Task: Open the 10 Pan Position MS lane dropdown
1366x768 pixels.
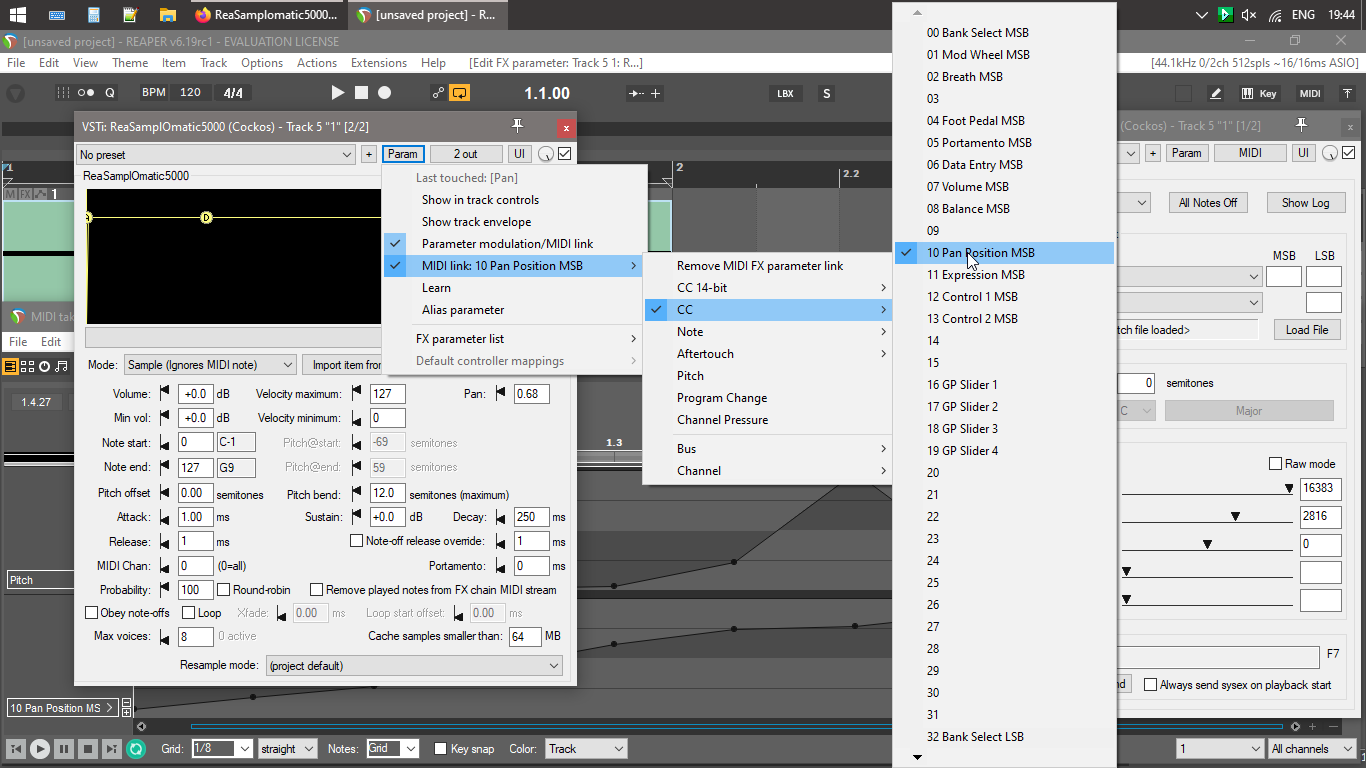Action: pos(62,708)
